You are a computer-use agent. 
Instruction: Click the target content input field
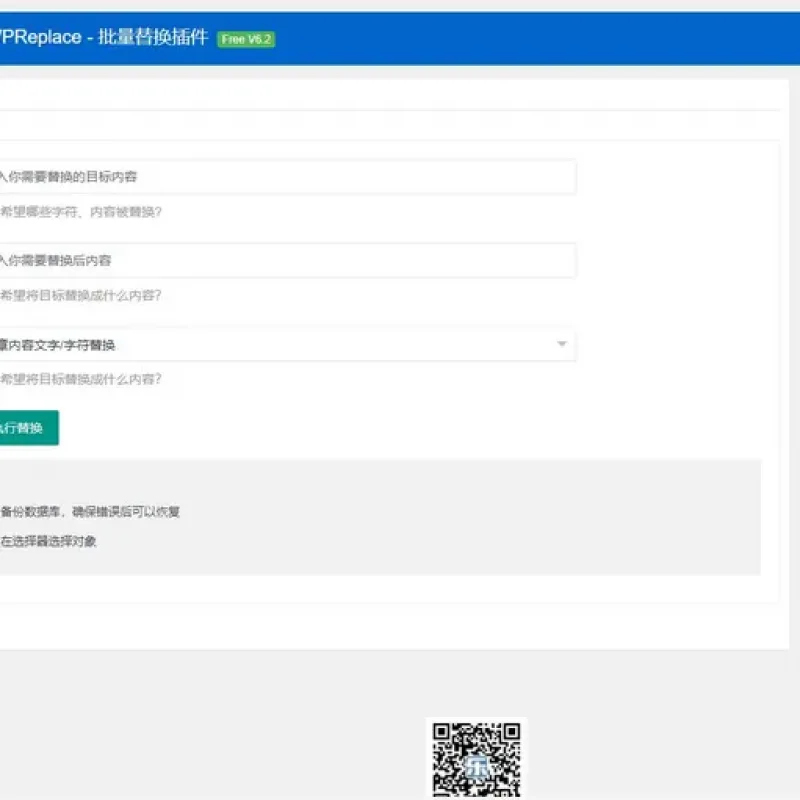pyautogui.click(x=288, y=177)
